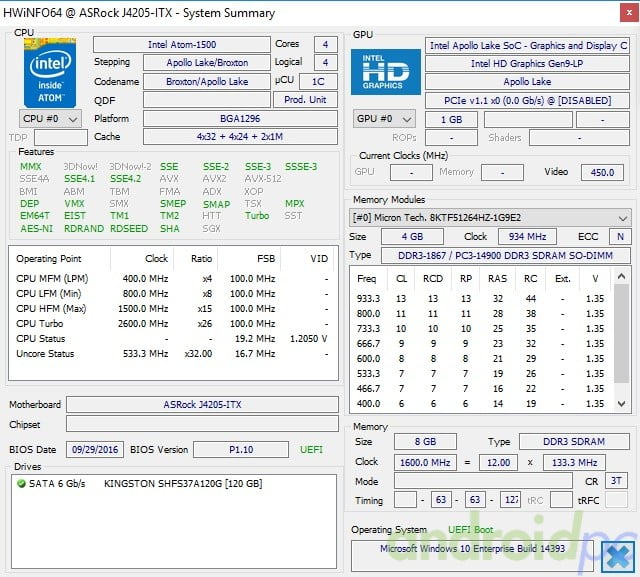Select the 400.0 frequency timing row
The image size is (640, 577).
click(x=481, y=404)
